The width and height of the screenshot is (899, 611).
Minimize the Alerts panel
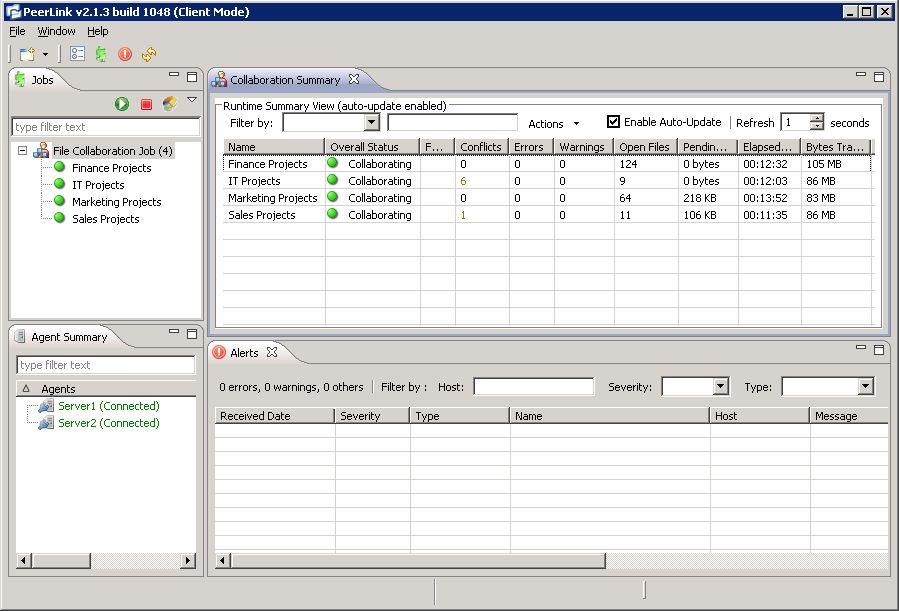[x=861, y=347]
